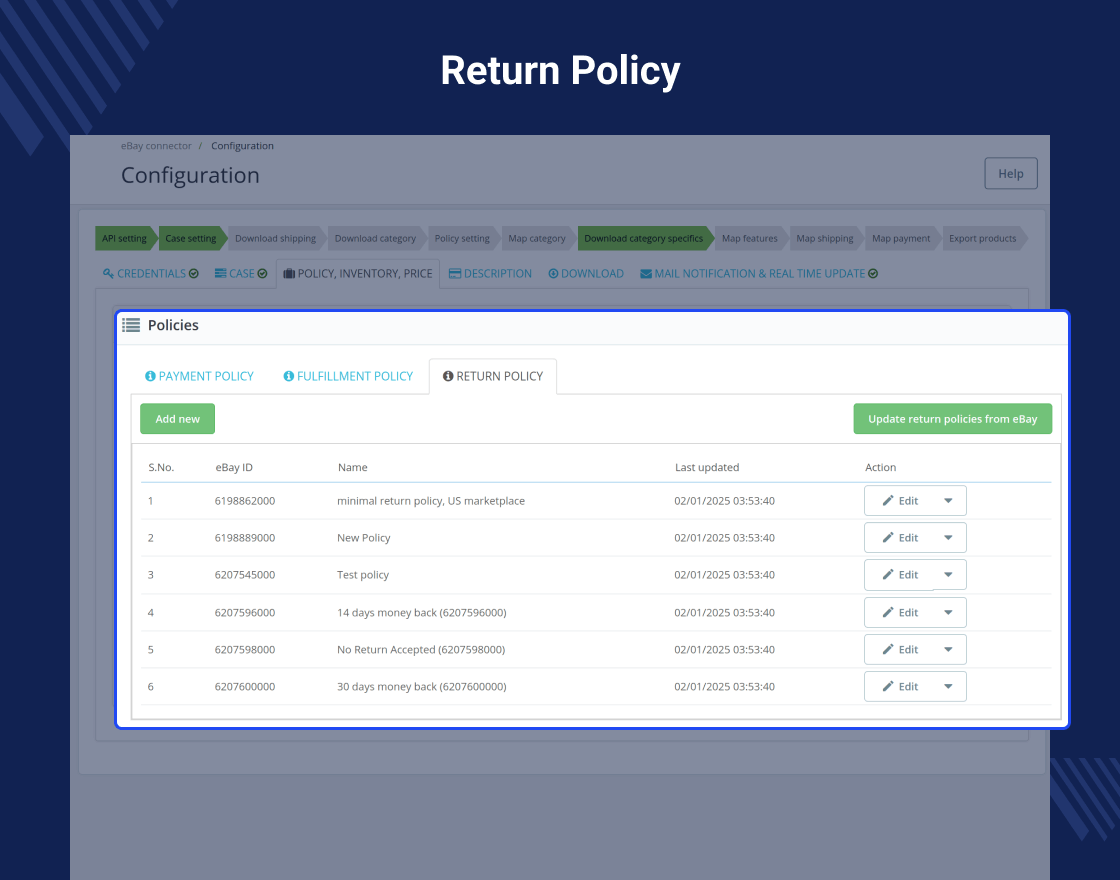Click info icon beside PAYMENT POLICY
Image resolution: width=1120 pixels, height=880 pixels.
(150, 376)
